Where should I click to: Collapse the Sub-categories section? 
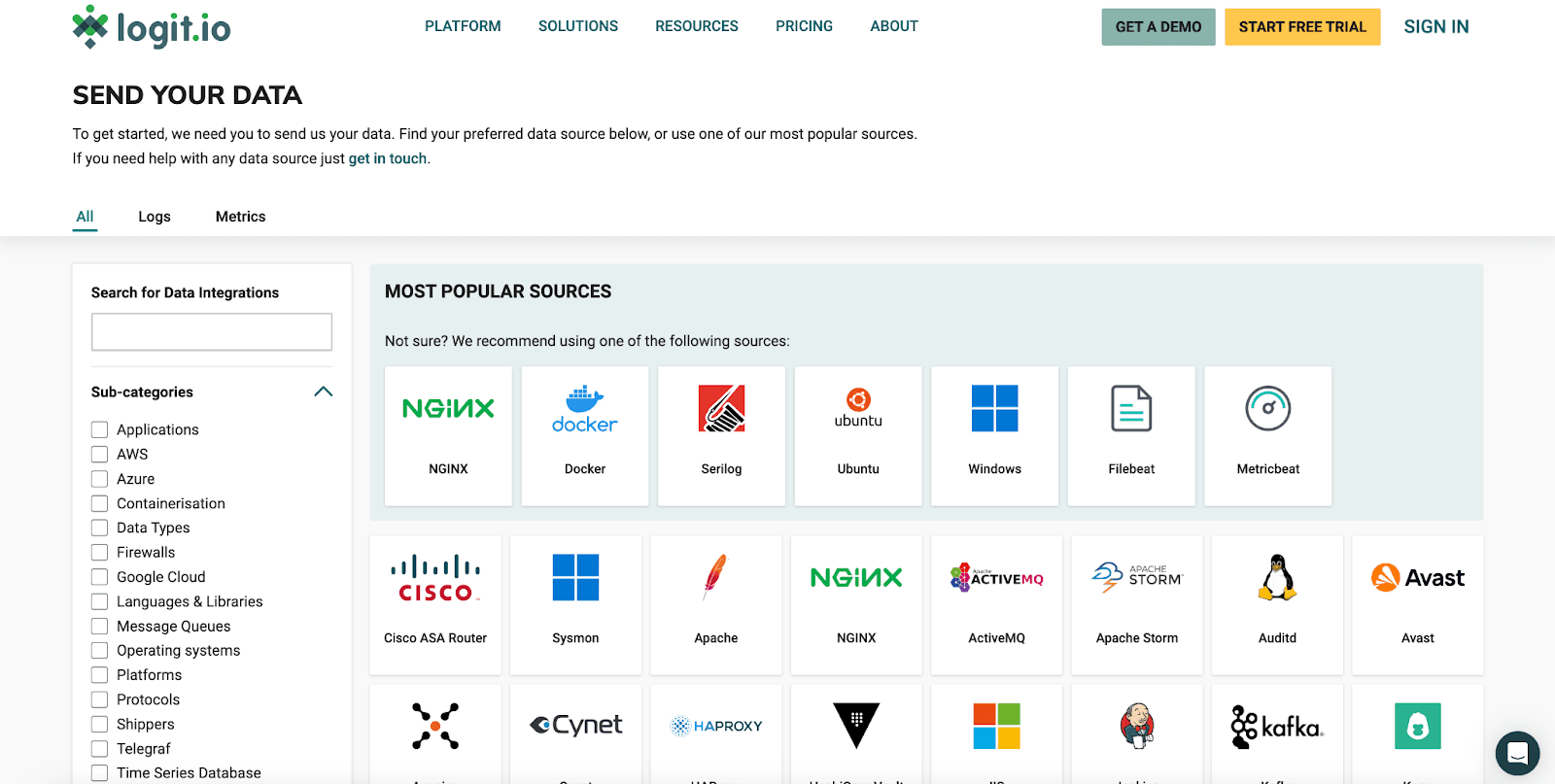coord(324,392)
